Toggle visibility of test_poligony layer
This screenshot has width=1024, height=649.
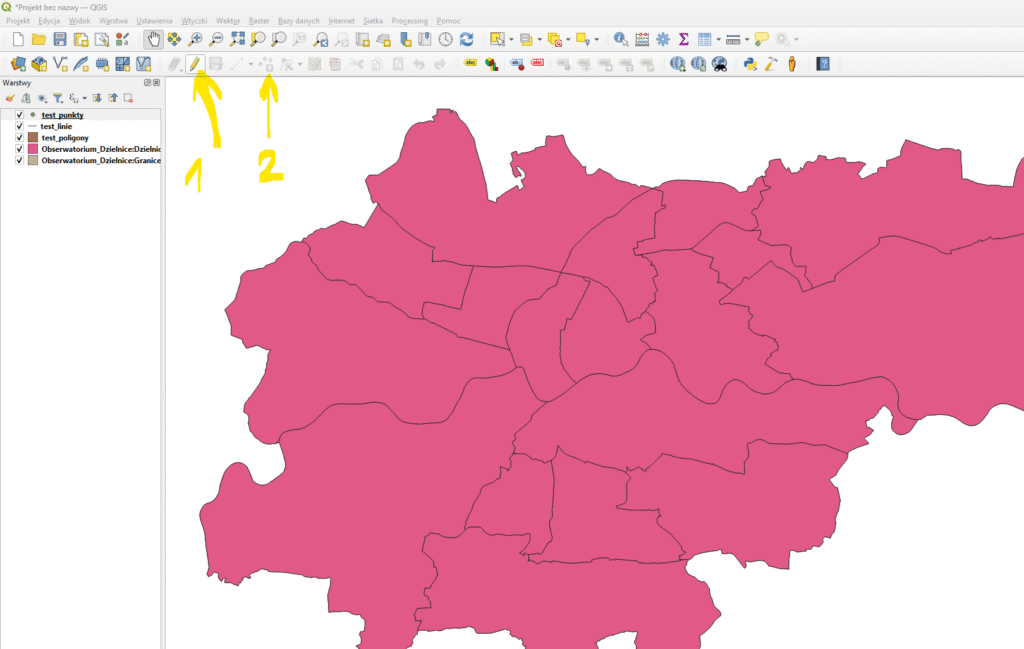(x=19, y=138)
